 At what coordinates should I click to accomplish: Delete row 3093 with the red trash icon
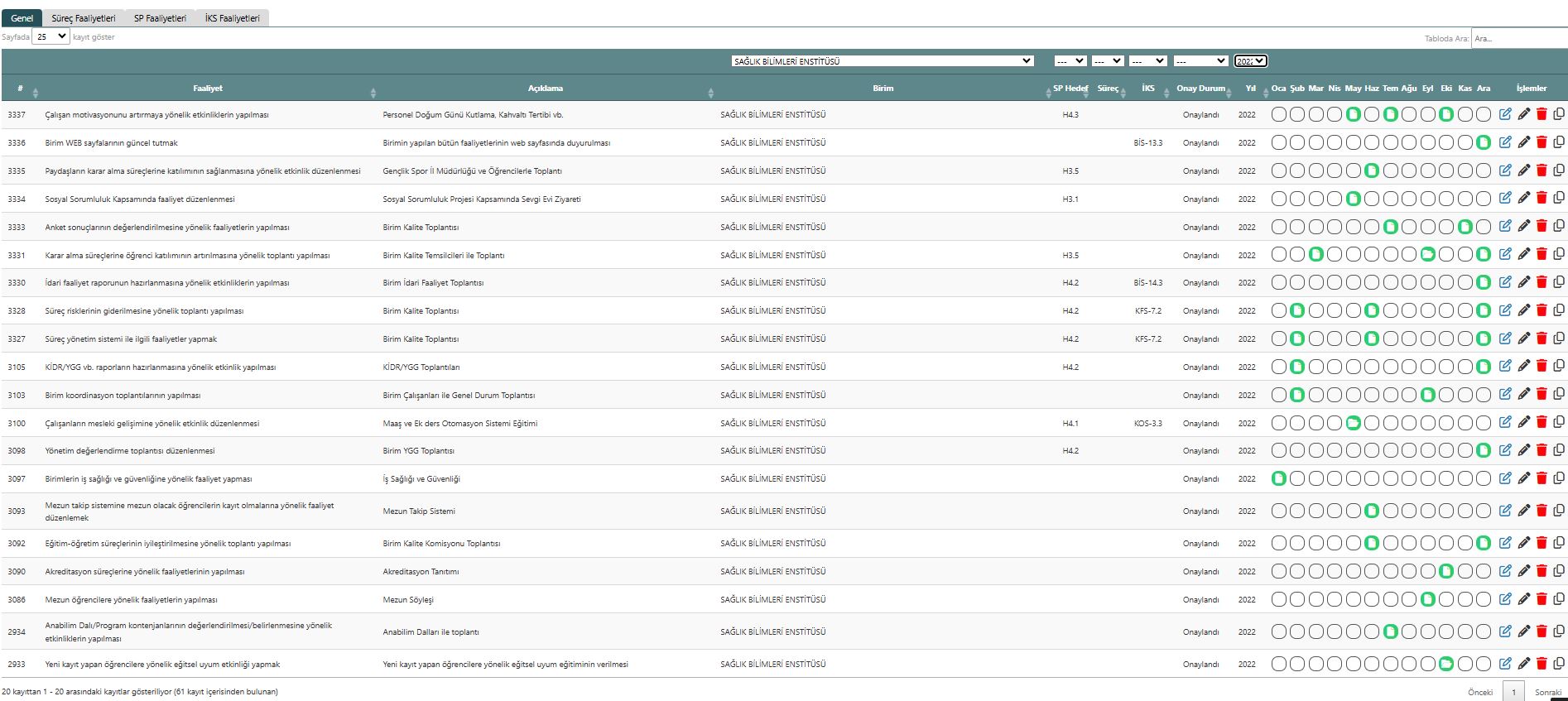point(1542,511)
